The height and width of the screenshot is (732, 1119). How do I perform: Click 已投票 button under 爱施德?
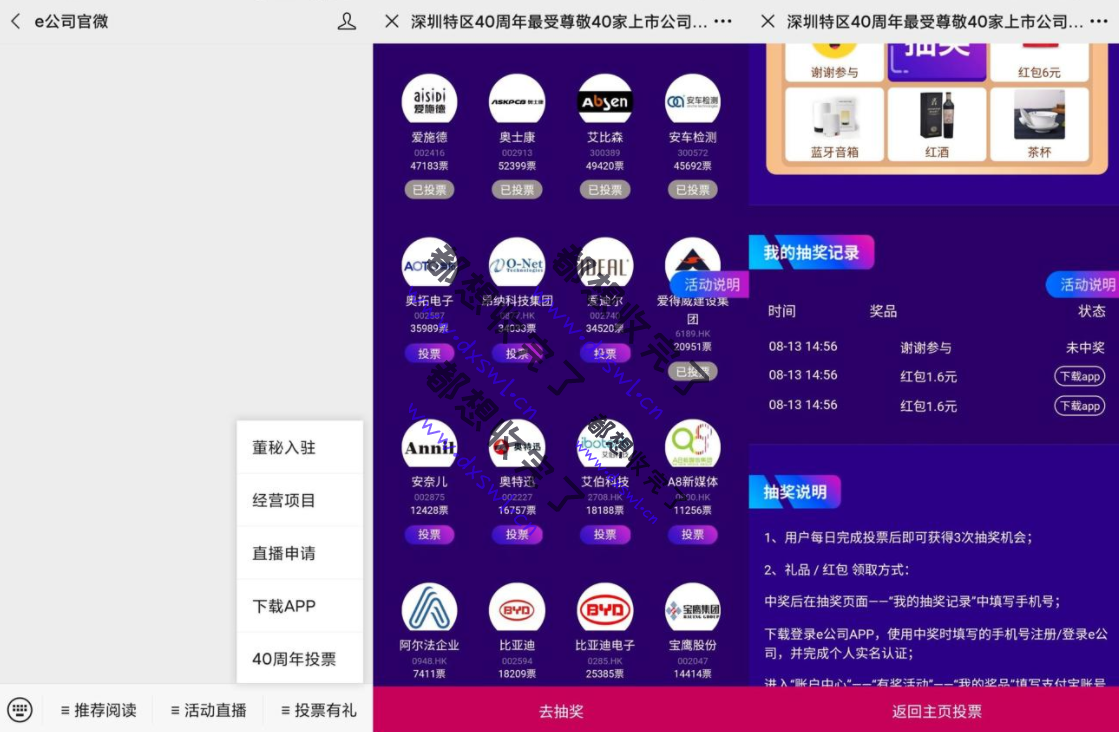pyautogui.click(x=429, y=190)
